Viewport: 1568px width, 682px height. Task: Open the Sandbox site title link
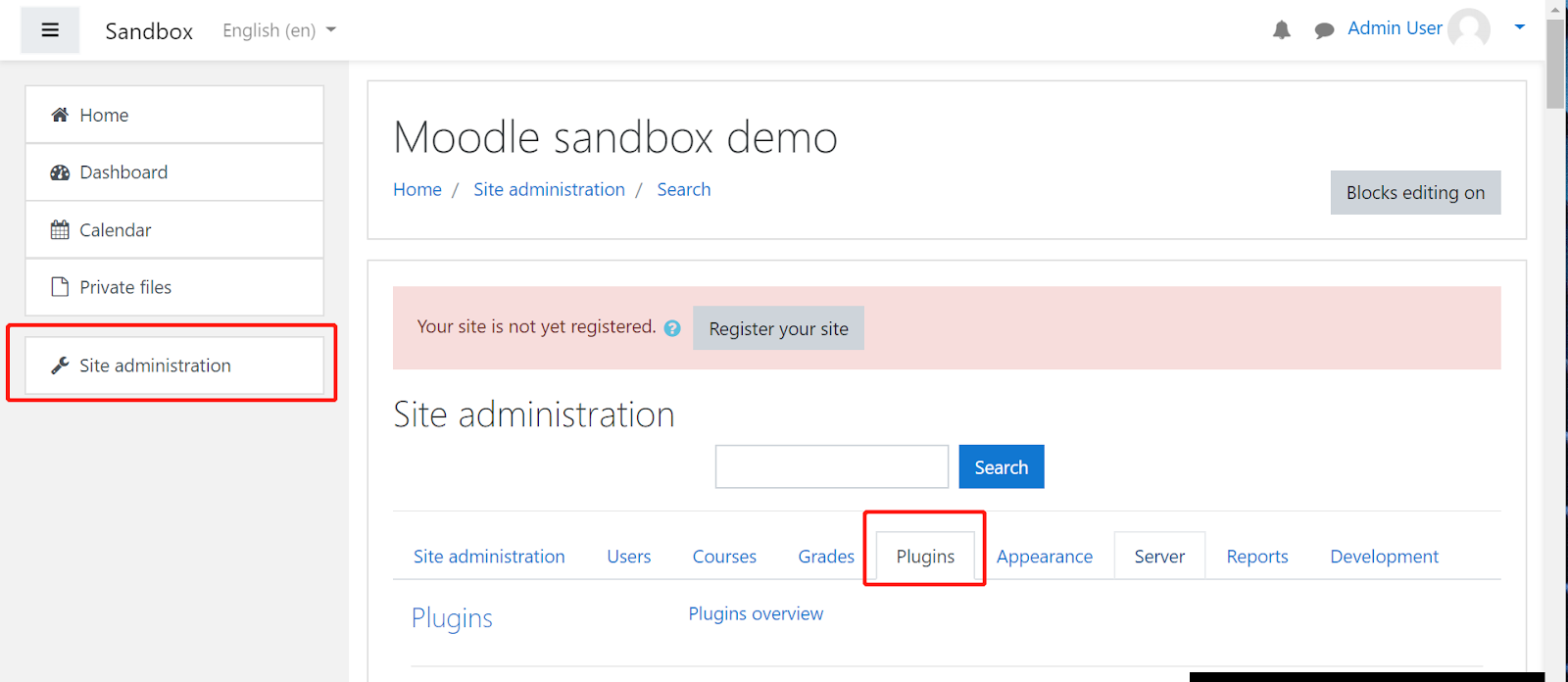(149, 31)
